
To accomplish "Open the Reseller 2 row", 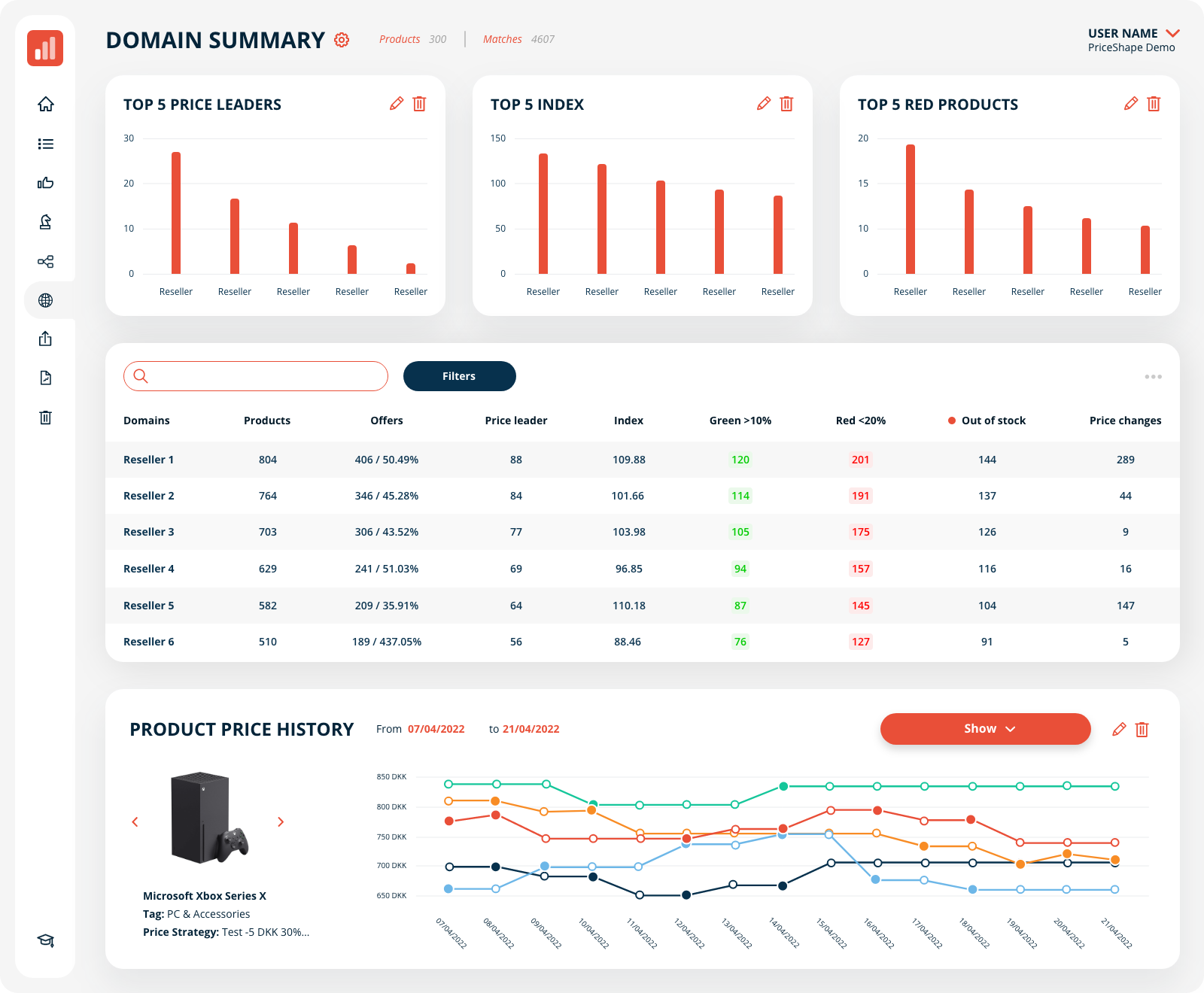I will (x=643, y=496).
